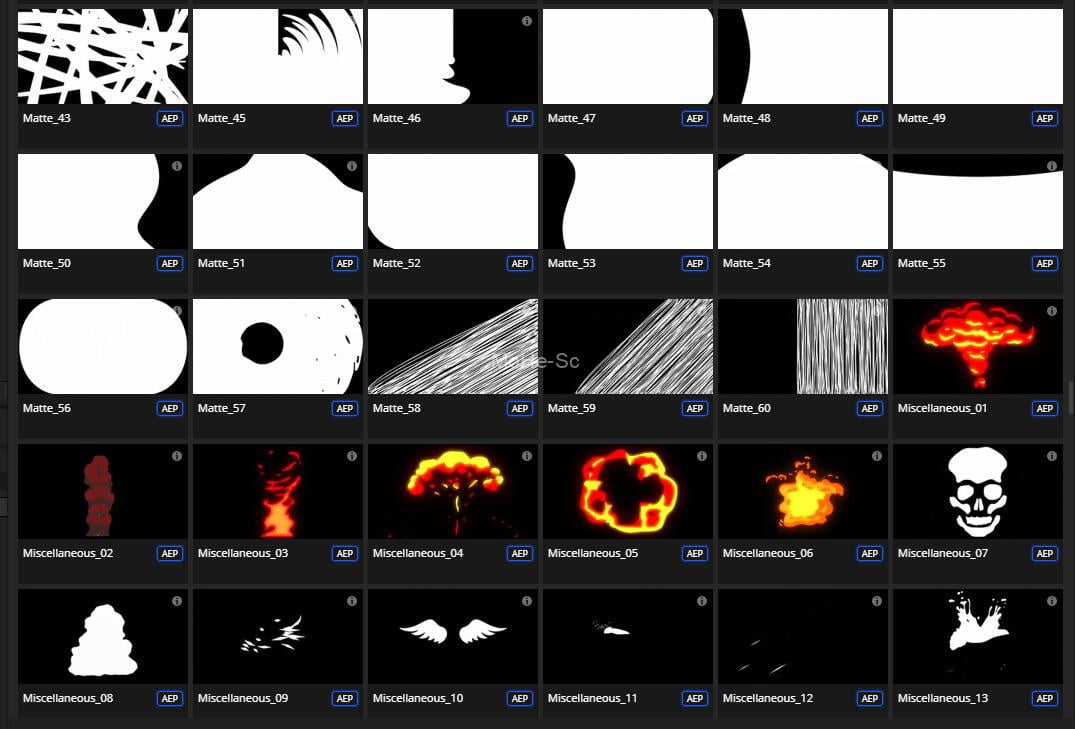Click info icon on Miscellaneous_02 smoke thumbnail
Viewport: 1075px width, 729px height.
[177, 456]
